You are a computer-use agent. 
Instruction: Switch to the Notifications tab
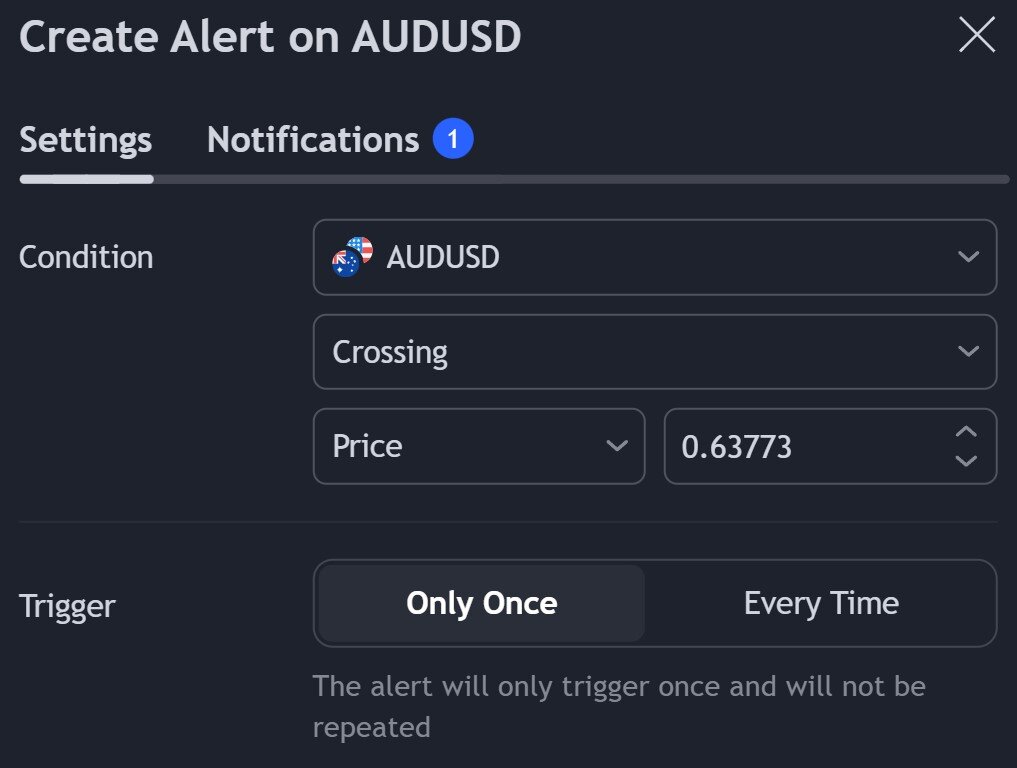313,139
